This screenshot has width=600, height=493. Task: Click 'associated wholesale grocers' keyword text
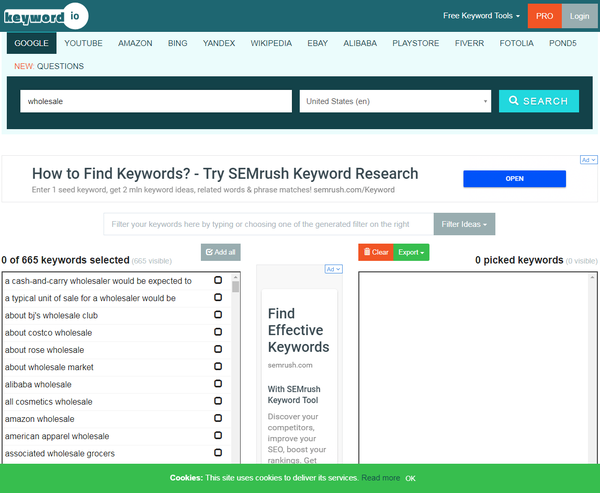click(x=60, y=453)
